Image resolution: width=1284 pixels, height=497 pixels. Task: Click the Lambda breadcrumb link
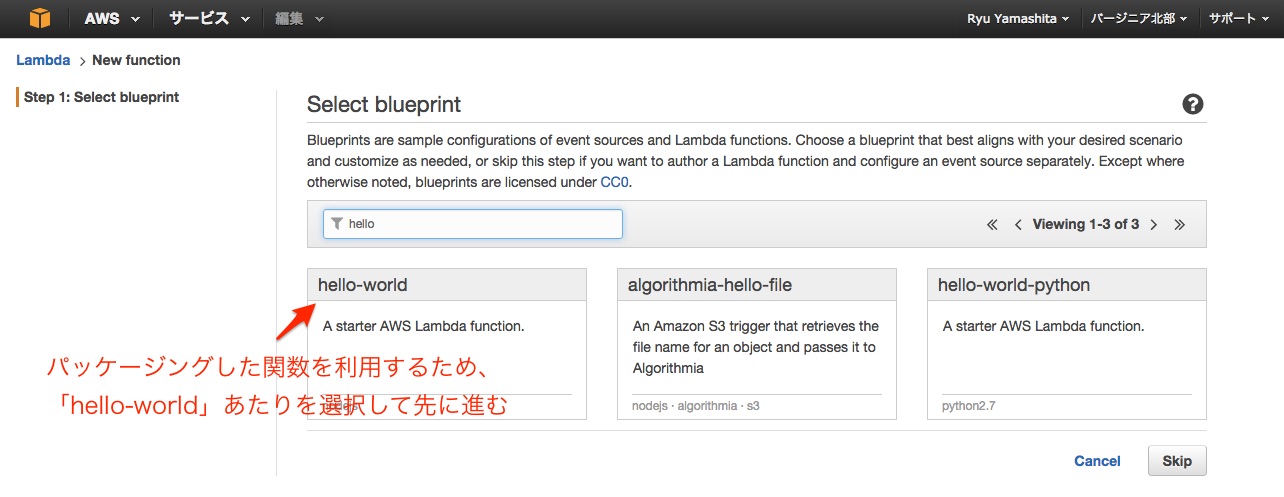(x=43, y=60)
